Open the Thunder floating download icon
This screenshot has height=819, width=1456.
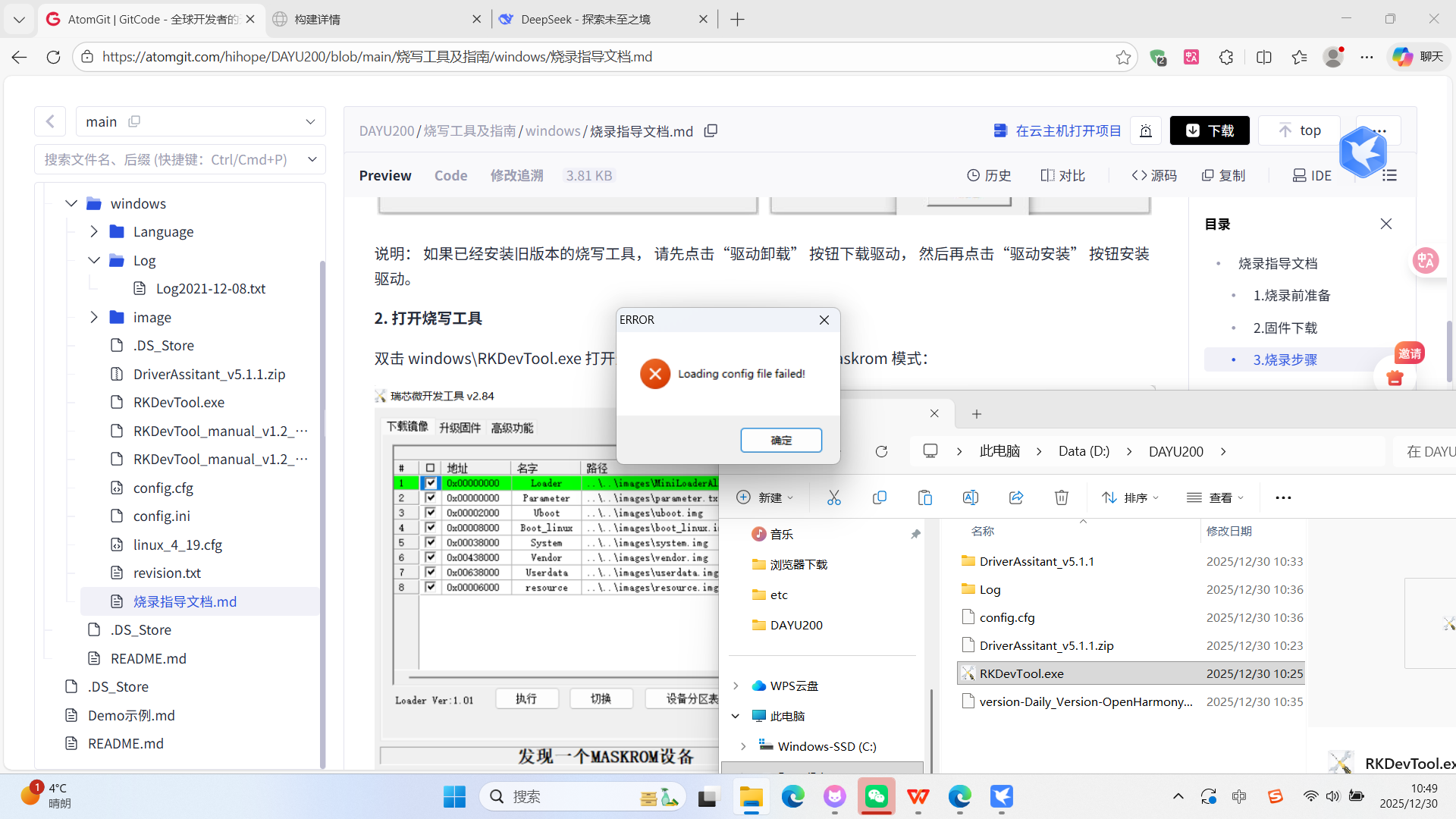[x=1363, y=152]
